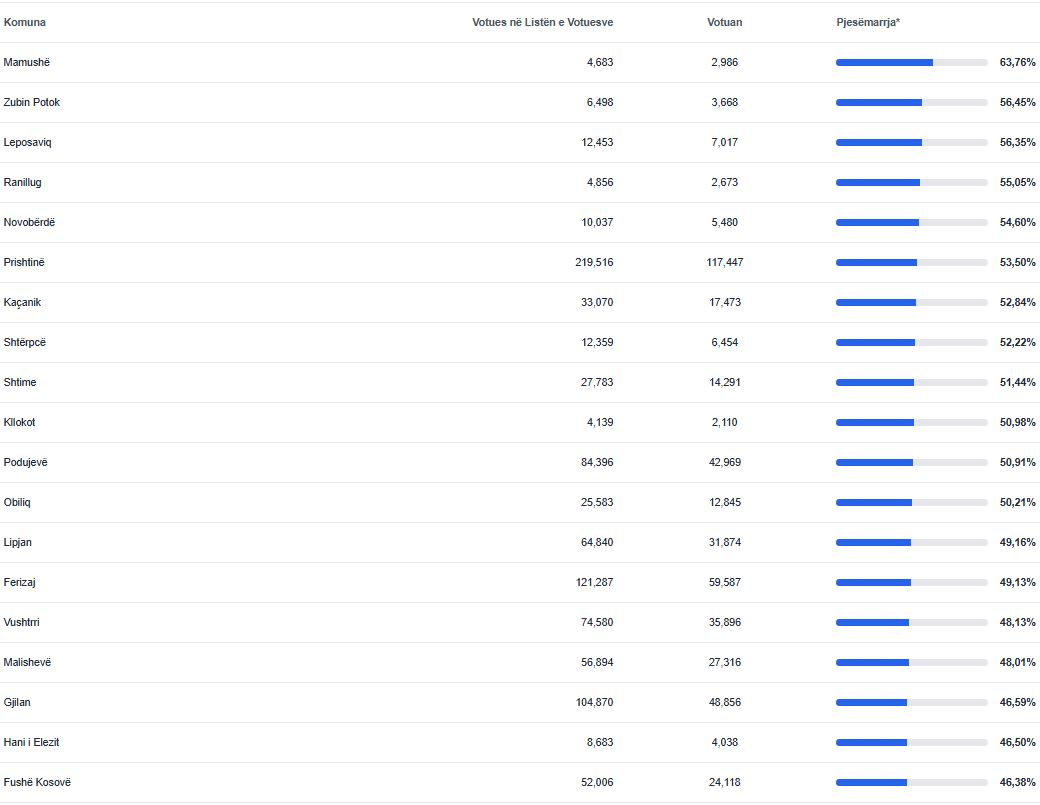Sort by Votues në Listën e Votuesve header

click(542, 22)
